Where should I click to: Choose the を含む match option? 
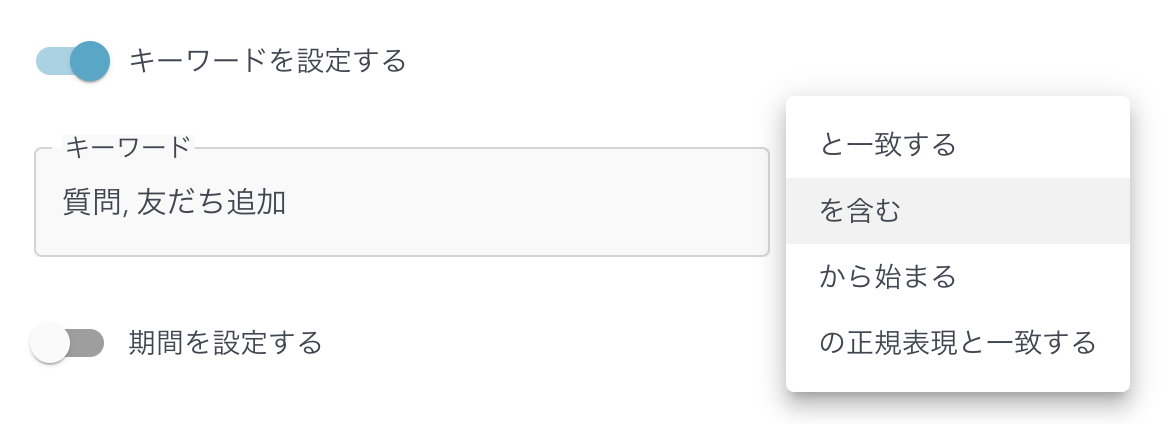[860, 211]
